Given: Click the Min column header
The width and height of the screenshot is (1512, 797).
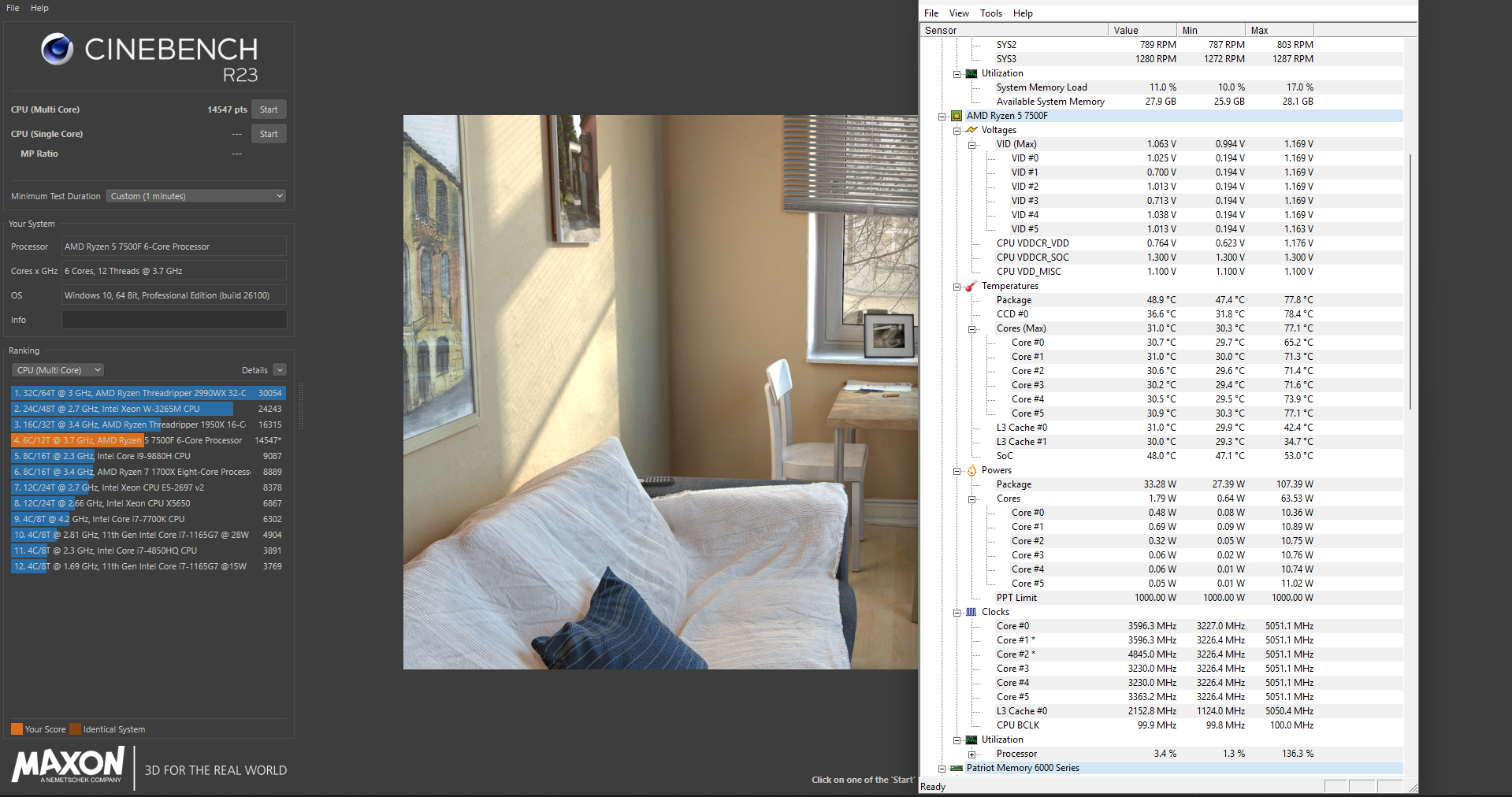Looking at the screenshot, I should pos(1211,30).
